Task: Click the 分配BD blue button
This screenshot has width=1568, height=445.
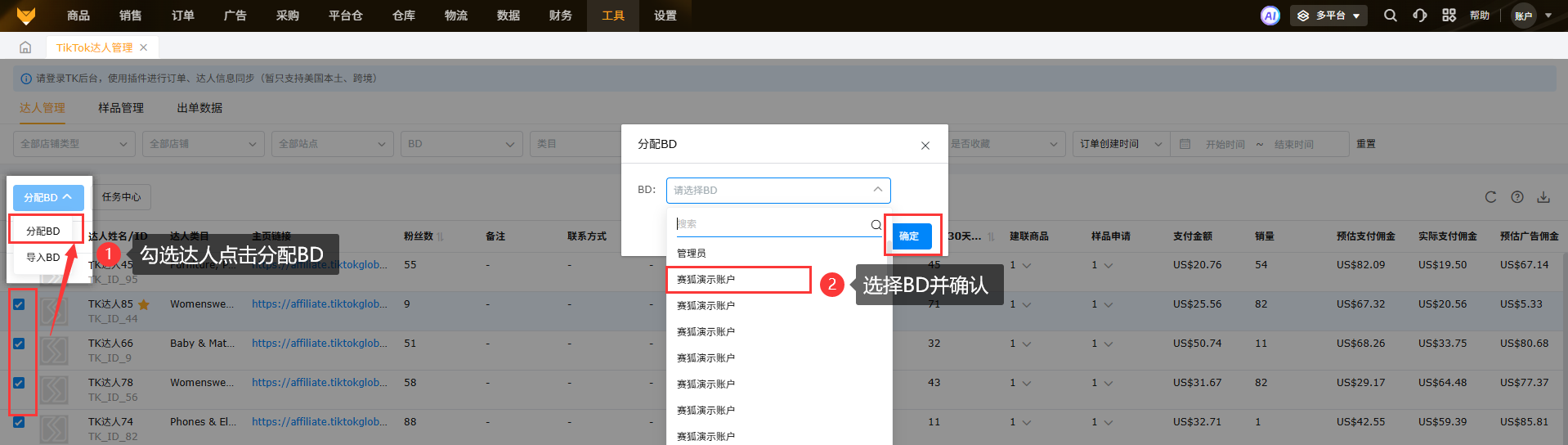Action: [x=48, y=197]
